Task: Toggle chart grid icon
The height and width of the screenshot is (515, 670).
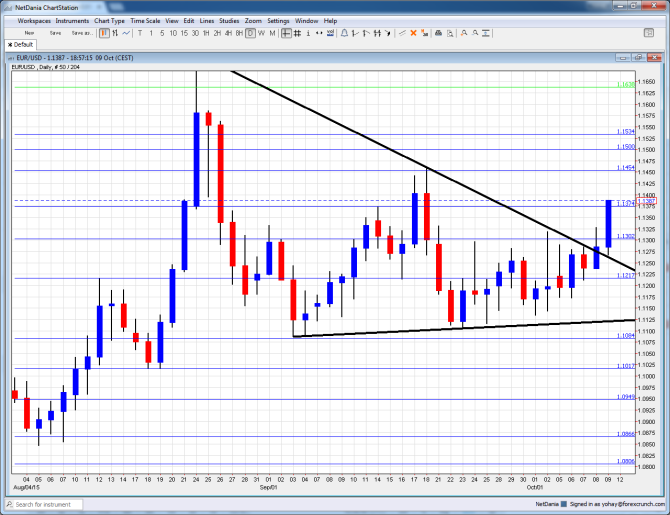Action: [297, 33]
